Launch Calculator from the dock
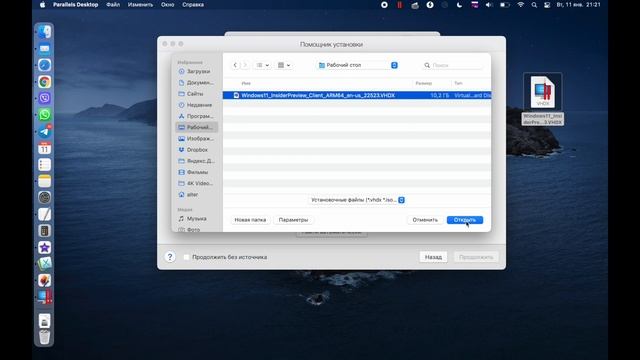The image size is (640, 360). tap(44, 231)
